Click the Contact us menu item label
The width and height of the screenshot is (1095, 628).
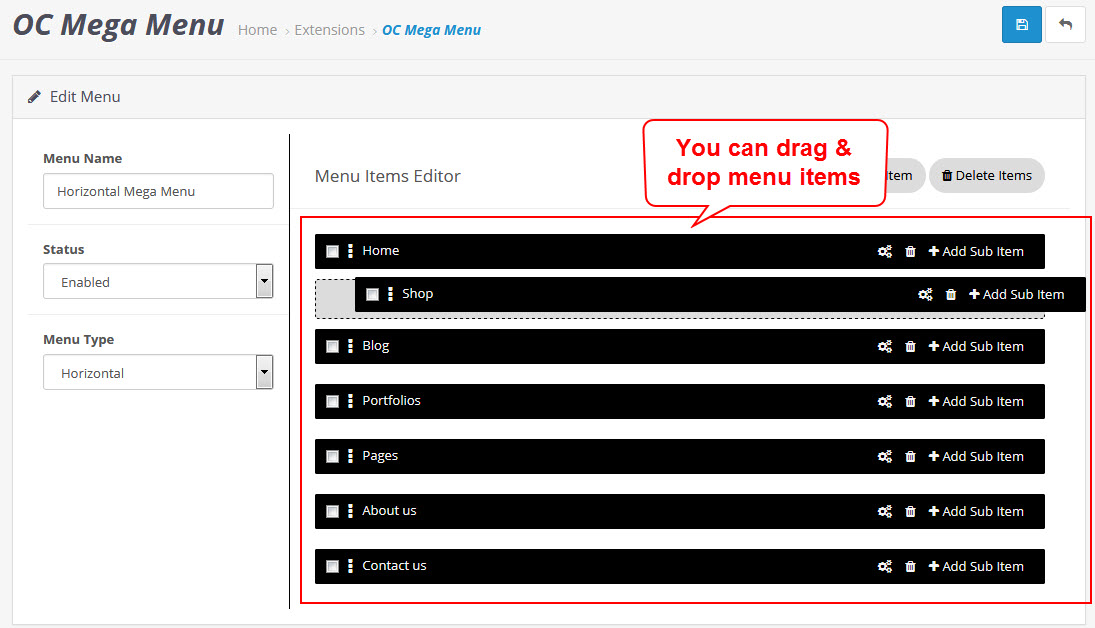(x=394, y=566)
